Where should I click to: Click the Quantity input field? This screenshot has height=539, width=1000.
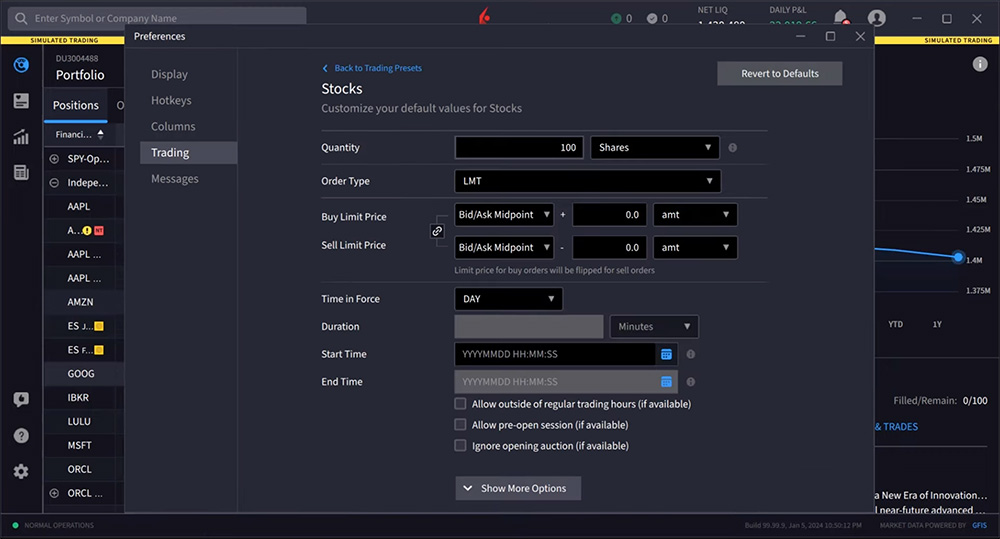pyautogui.click(x=519, y=148)
